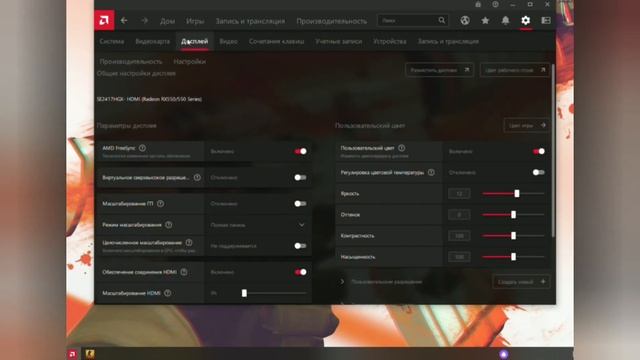Switch to the Видео sub-tab
640x360 pixels.
(228, 41)
